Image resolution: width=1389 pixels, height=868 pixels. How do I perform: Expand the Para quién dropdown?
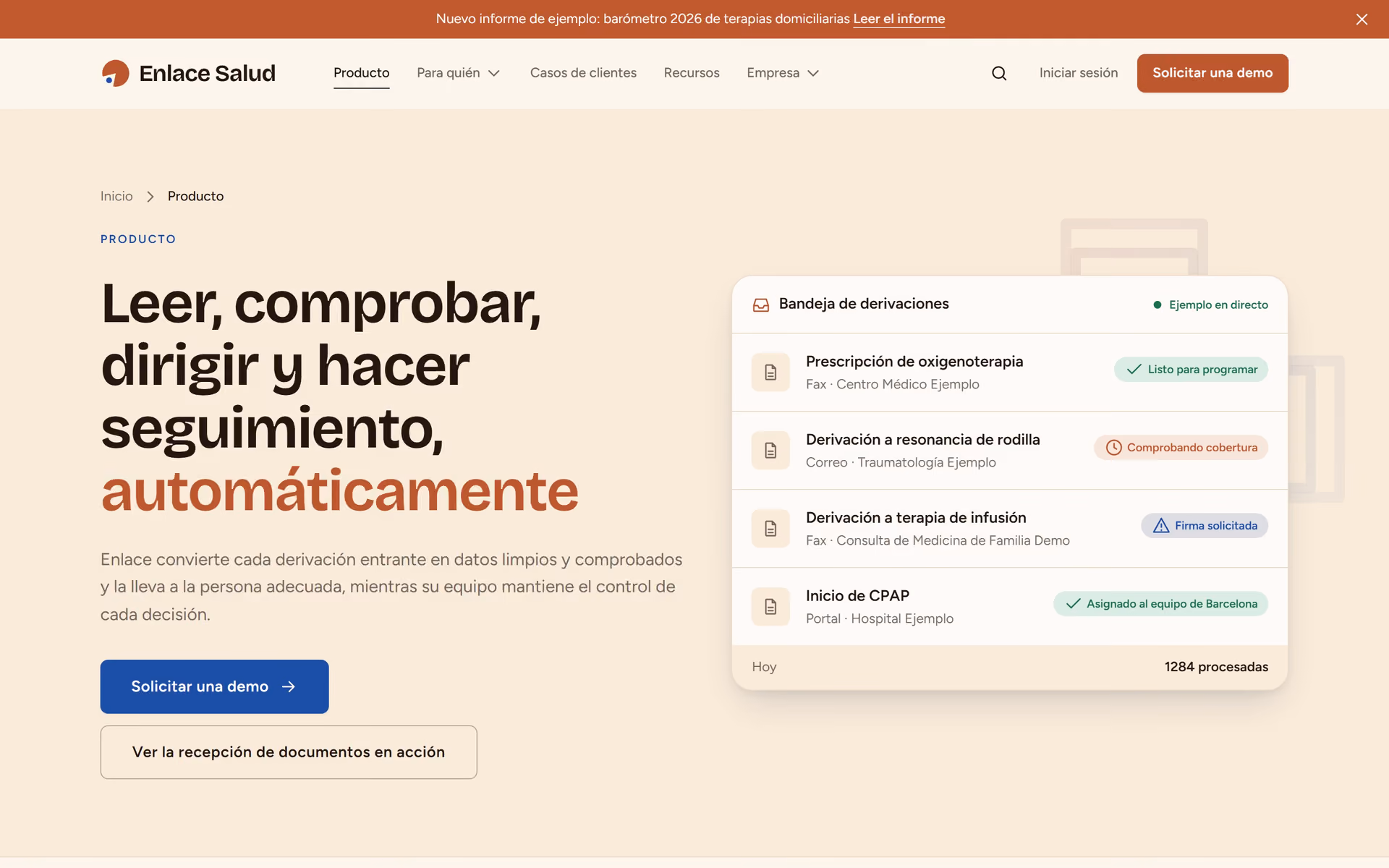click(x=458, y=73)
